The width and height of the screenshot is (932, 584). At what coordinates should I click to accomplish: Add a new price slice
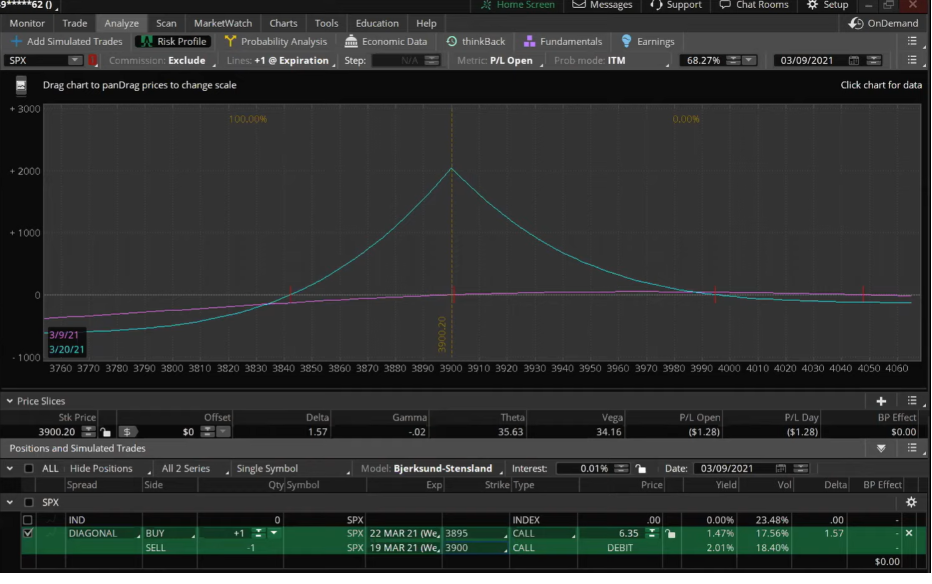(x=881, y=401)
